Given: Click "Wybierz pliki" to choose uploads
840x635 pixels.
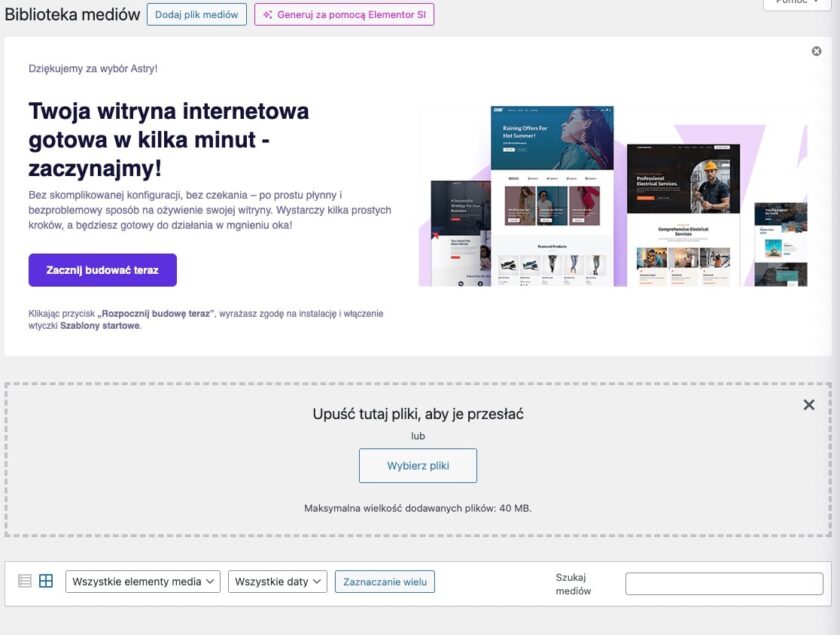Looking at the screenshot, I should tap(418, 465).
